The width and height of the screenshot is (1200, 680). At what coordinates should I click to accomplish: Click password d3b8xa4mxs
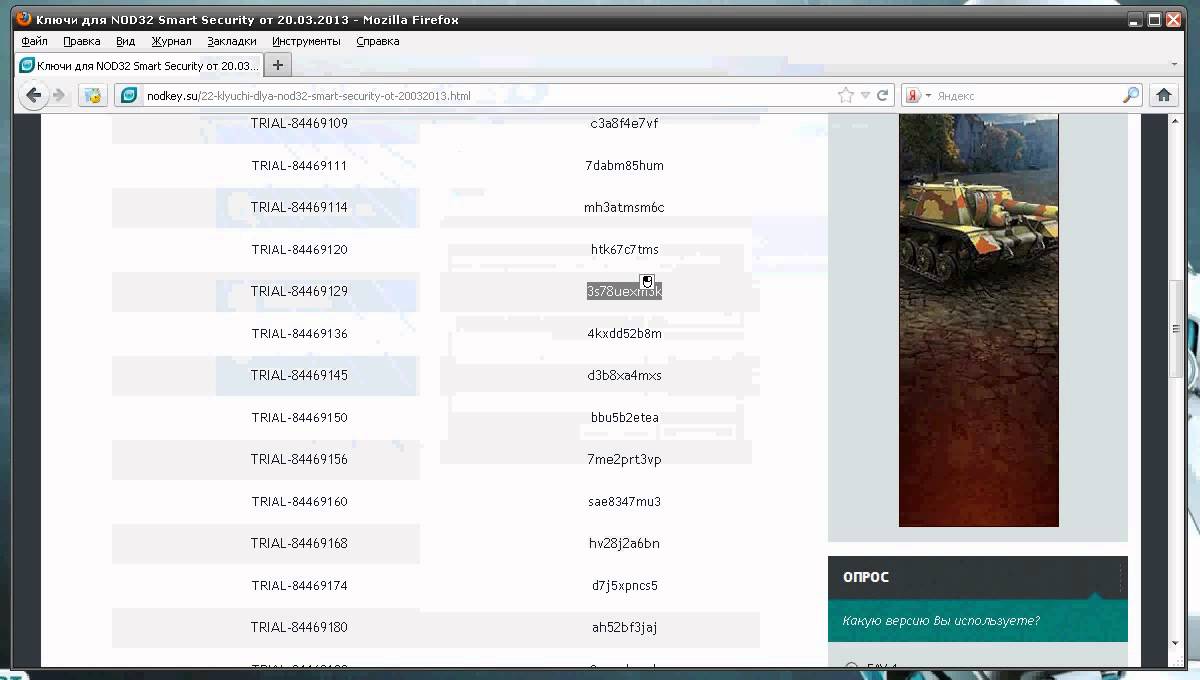pyautogui.click(x=624, y=376)
